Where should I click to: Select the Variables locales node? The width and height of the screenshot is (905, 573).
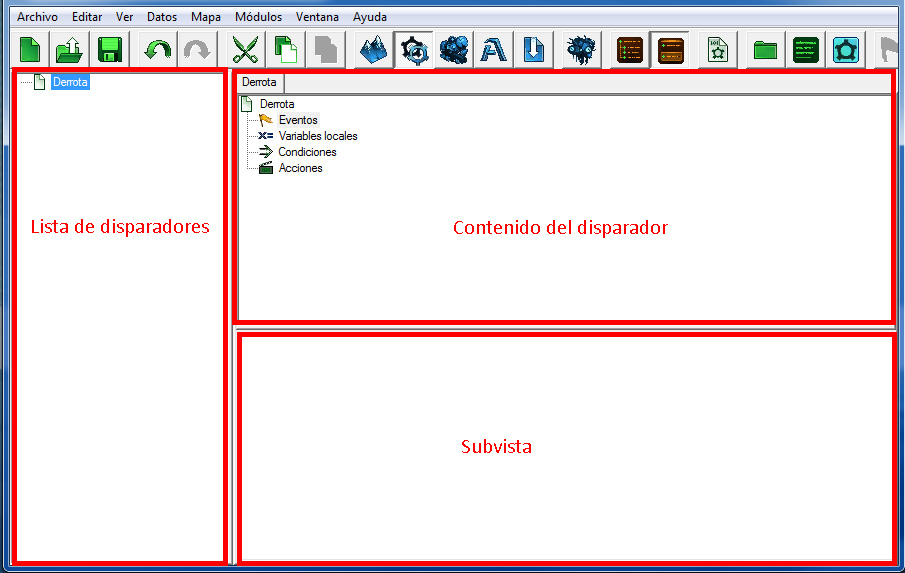coord(317,136)
